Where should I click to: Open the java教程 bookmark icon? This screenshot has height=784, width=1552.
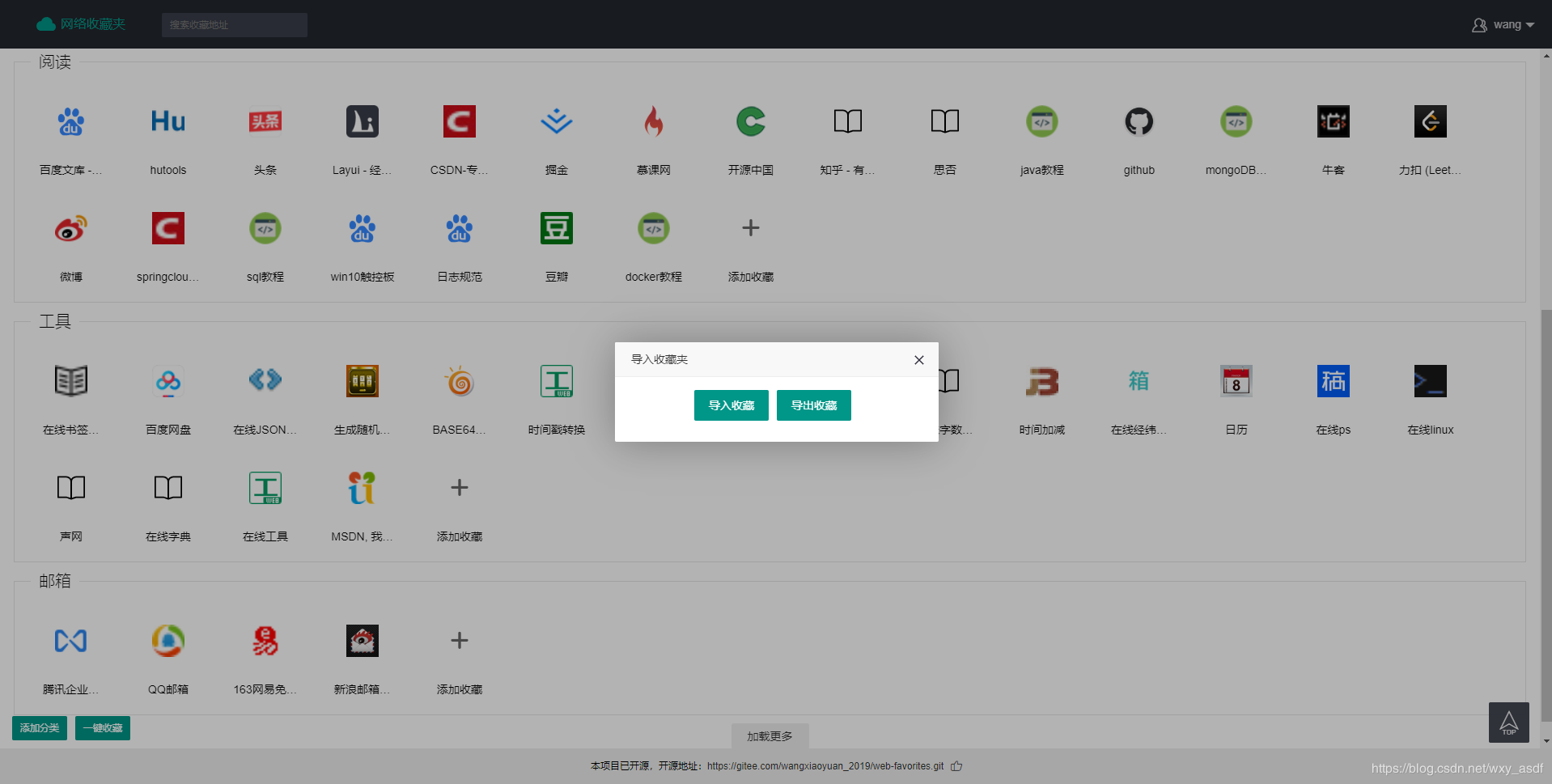[1042, 121]
